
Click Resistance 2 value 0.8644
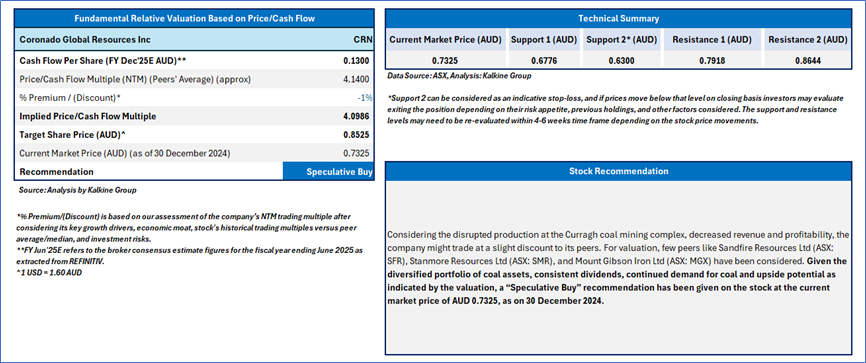tap(807, 61)
